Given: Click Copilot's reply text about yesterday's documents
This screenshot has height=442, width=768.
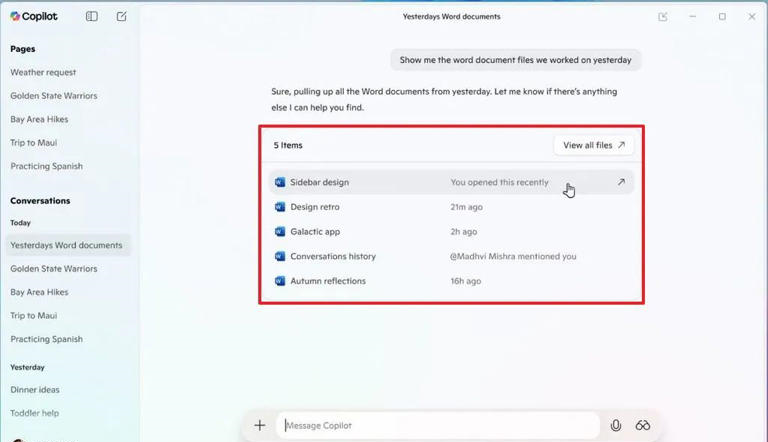Looking at the screenshot, I should [x=444, y=99].
